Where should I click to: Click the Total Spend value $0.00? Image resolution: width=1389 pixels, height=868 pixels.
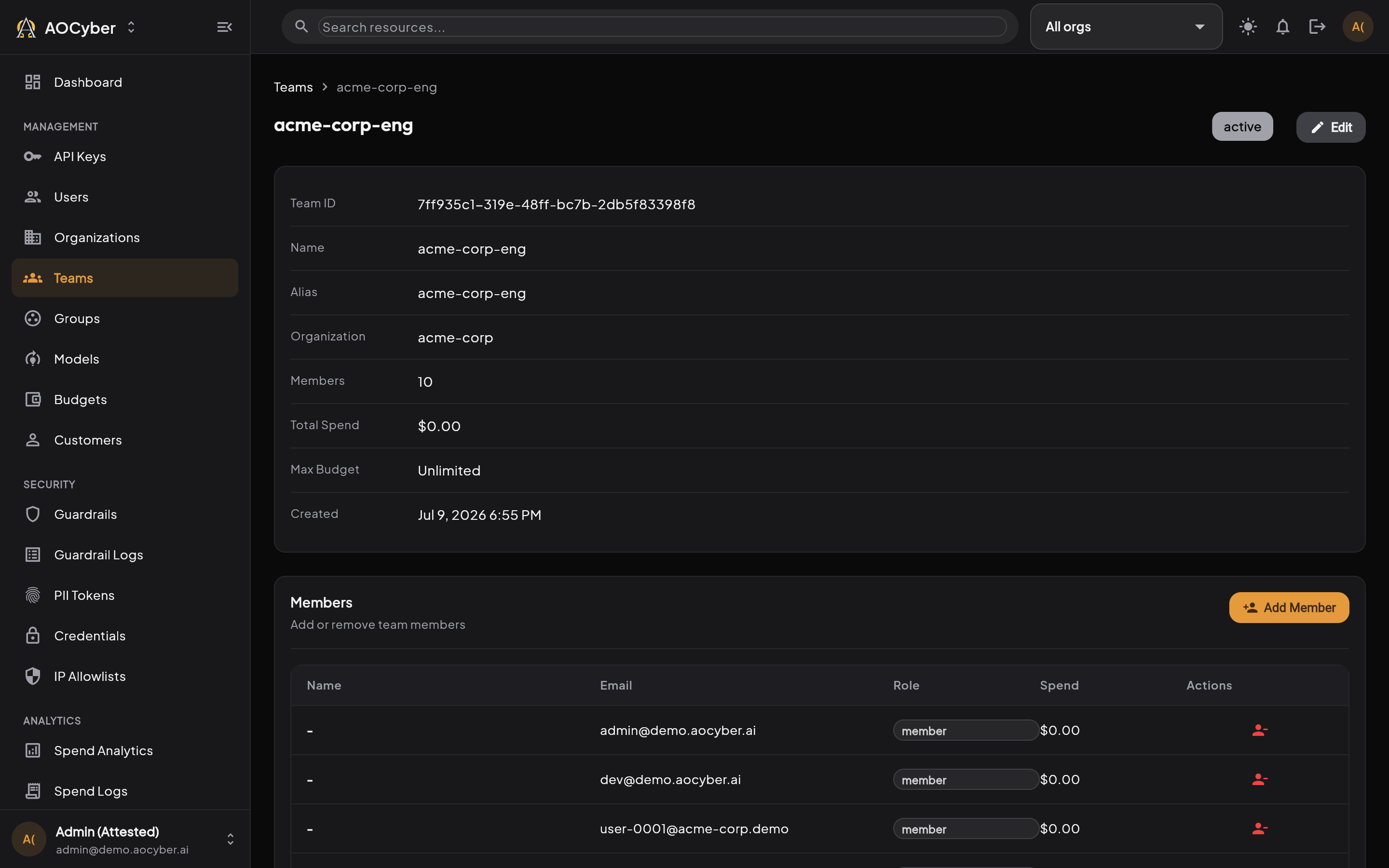pos(439,426)
